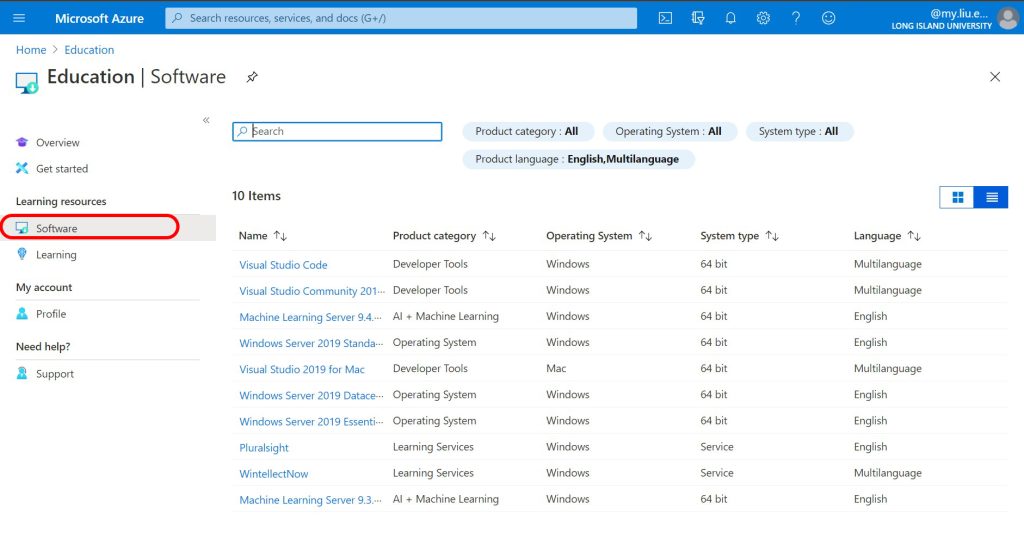Open Visual Studio Code download

click(283, 264)
